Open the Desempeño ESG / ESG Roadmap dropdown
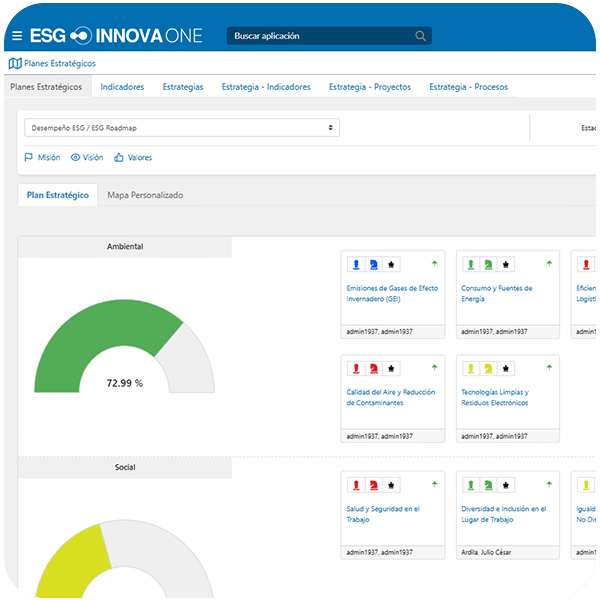 click(182, 128)
